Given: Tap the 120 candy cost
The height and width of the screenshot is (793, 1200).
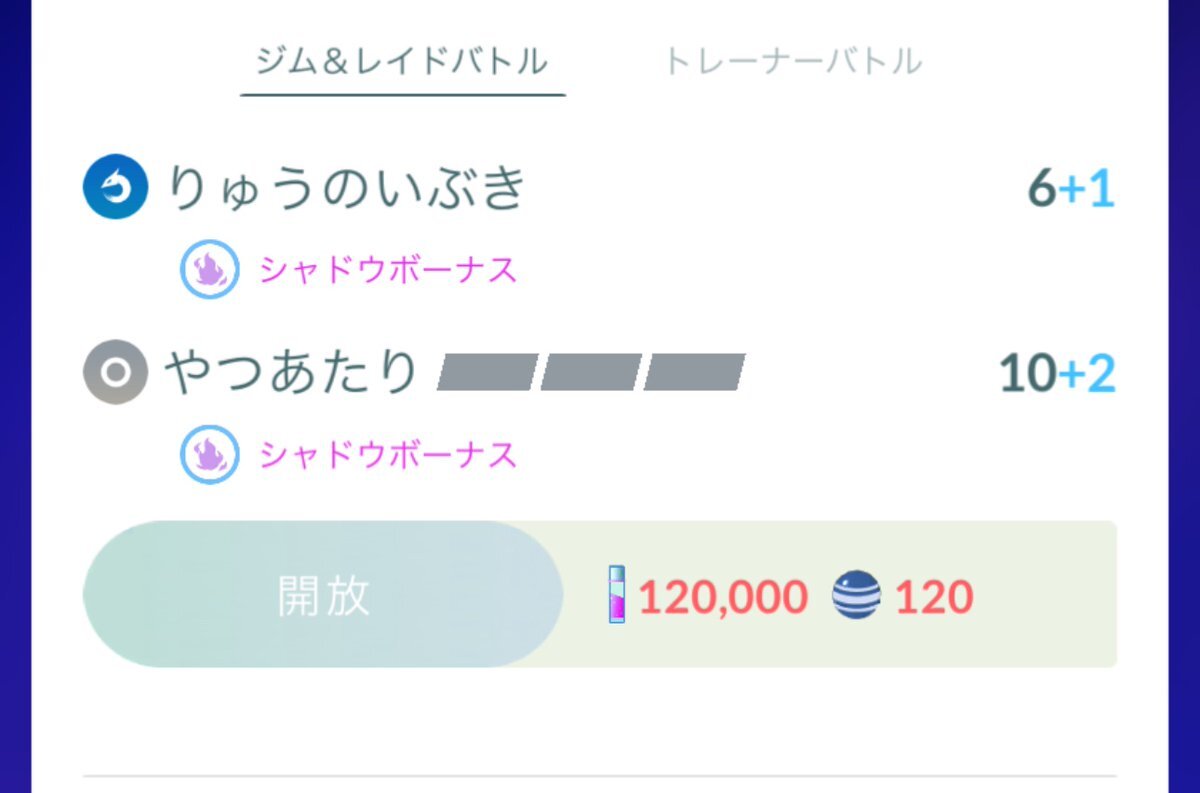Looking at the screenshot, I should click(x=934, y=597).
